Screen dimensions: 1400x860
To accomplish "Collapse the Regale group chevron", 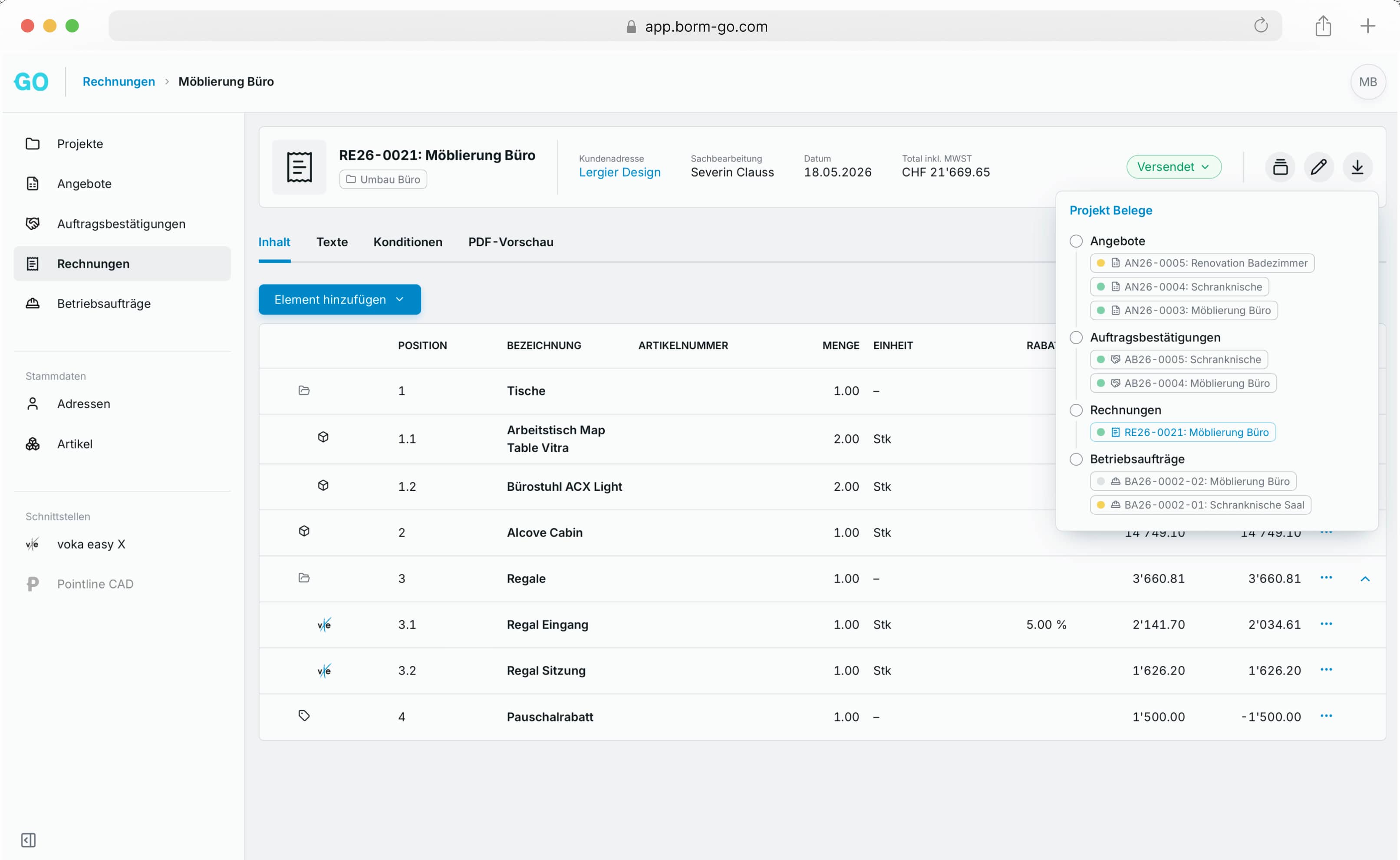I will 1364,579.
